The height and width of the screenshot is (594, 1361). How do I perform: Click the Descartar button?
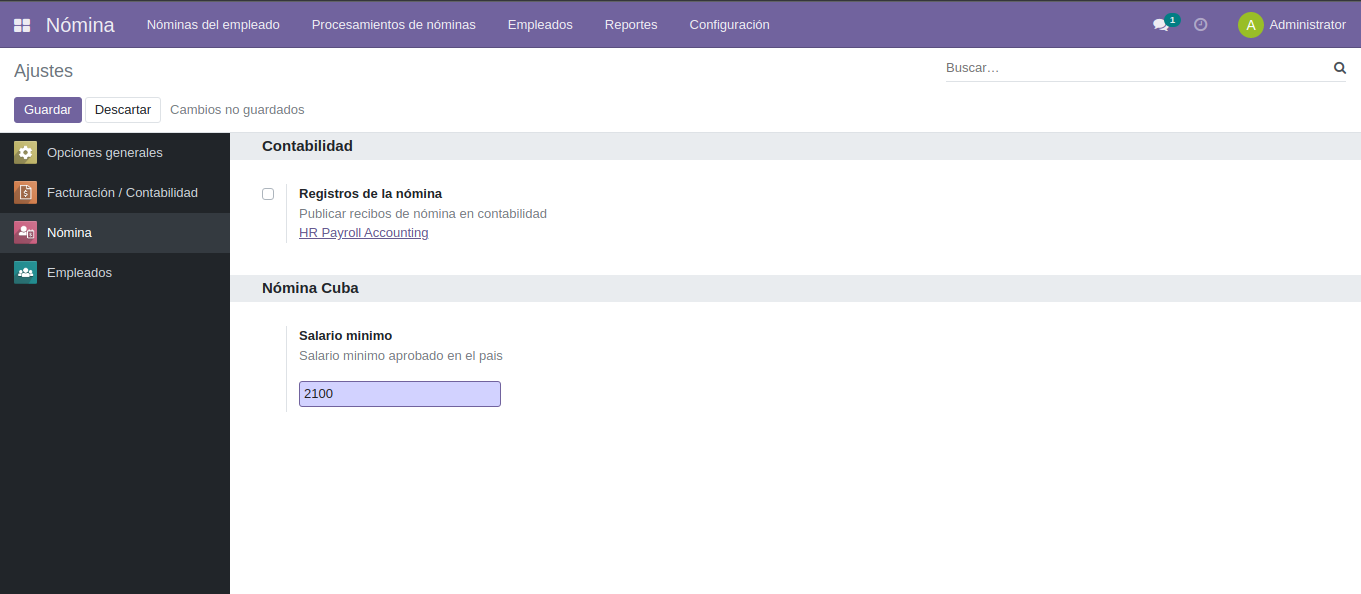coord(122,109)
